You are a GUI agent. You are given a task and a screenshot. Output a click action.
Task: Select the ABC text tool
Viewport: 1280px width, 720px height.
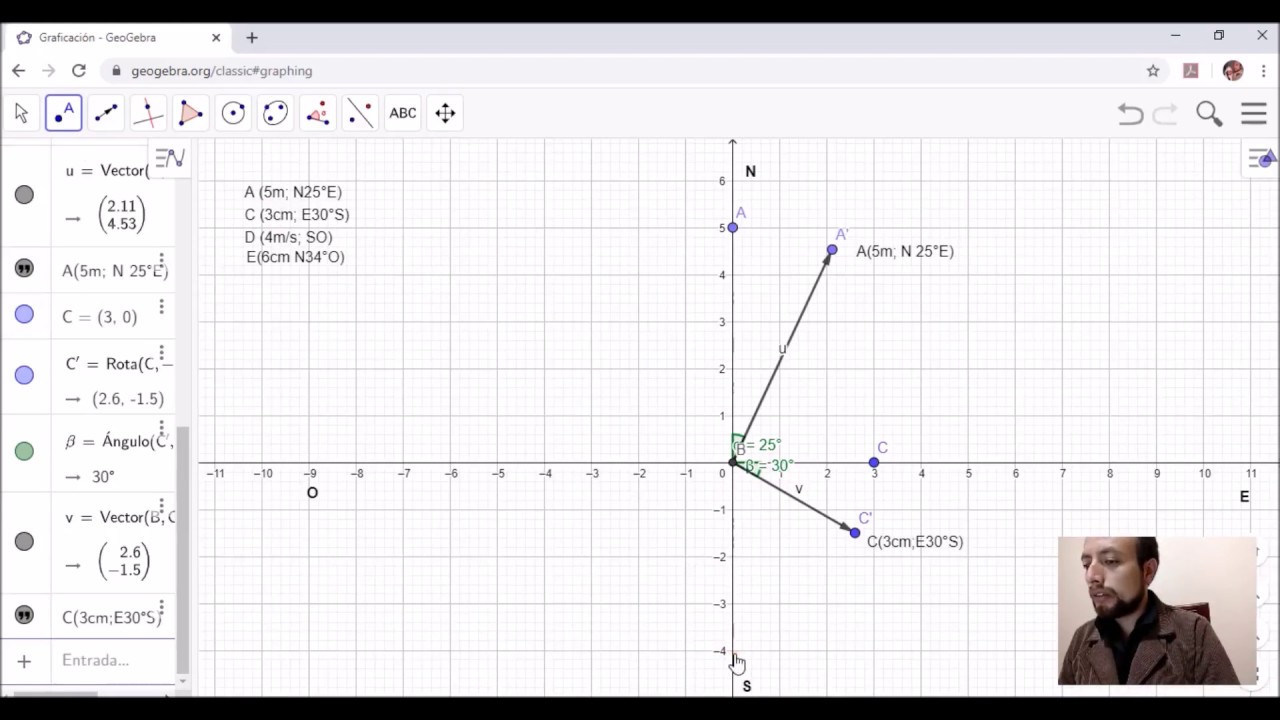click(x=403, y=113)
